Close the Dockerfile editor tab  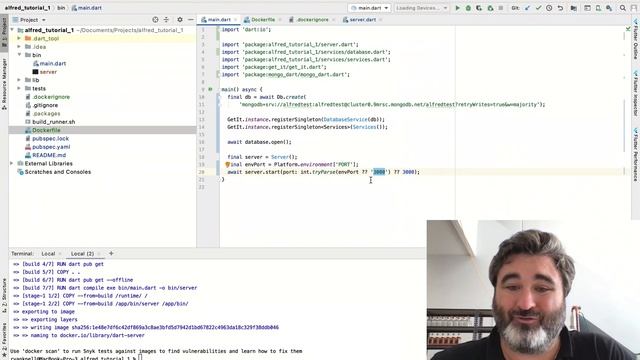coord(280,20)
